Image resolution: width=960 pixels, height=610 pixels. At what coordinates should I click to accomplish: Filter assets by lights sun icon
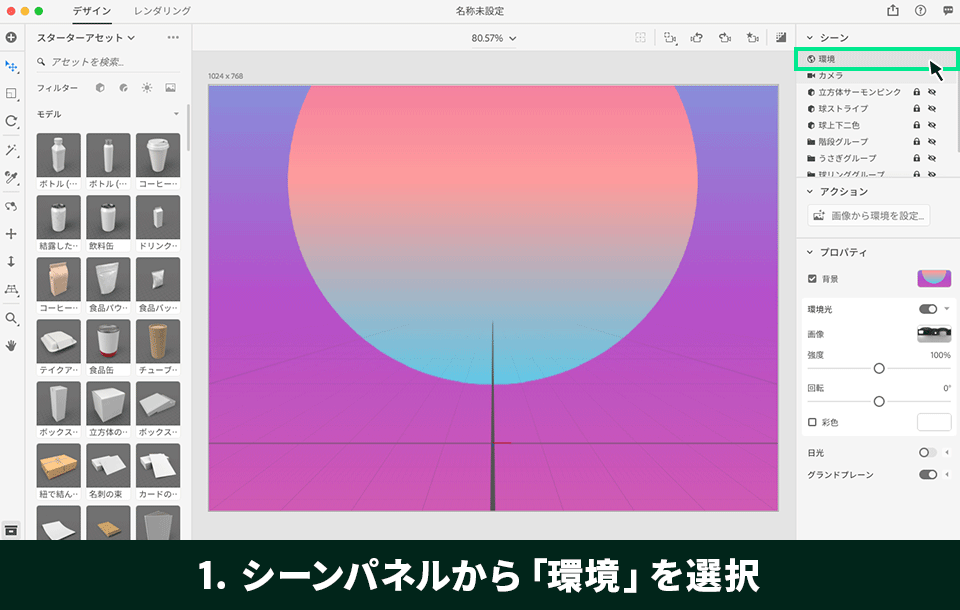(147, 88)
